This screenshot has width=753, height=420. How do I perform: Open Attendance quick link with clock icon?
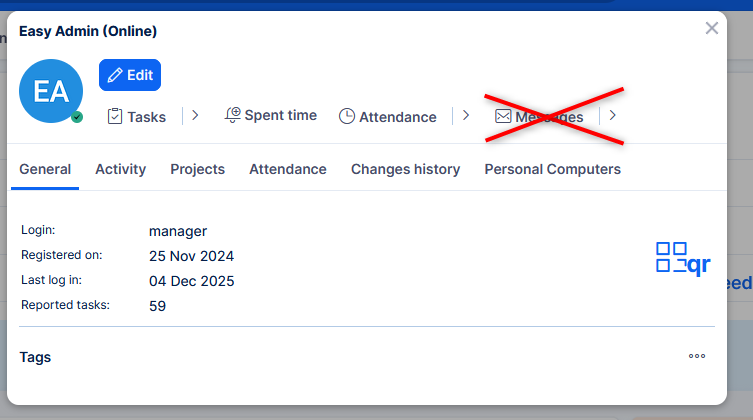(388, 116)
